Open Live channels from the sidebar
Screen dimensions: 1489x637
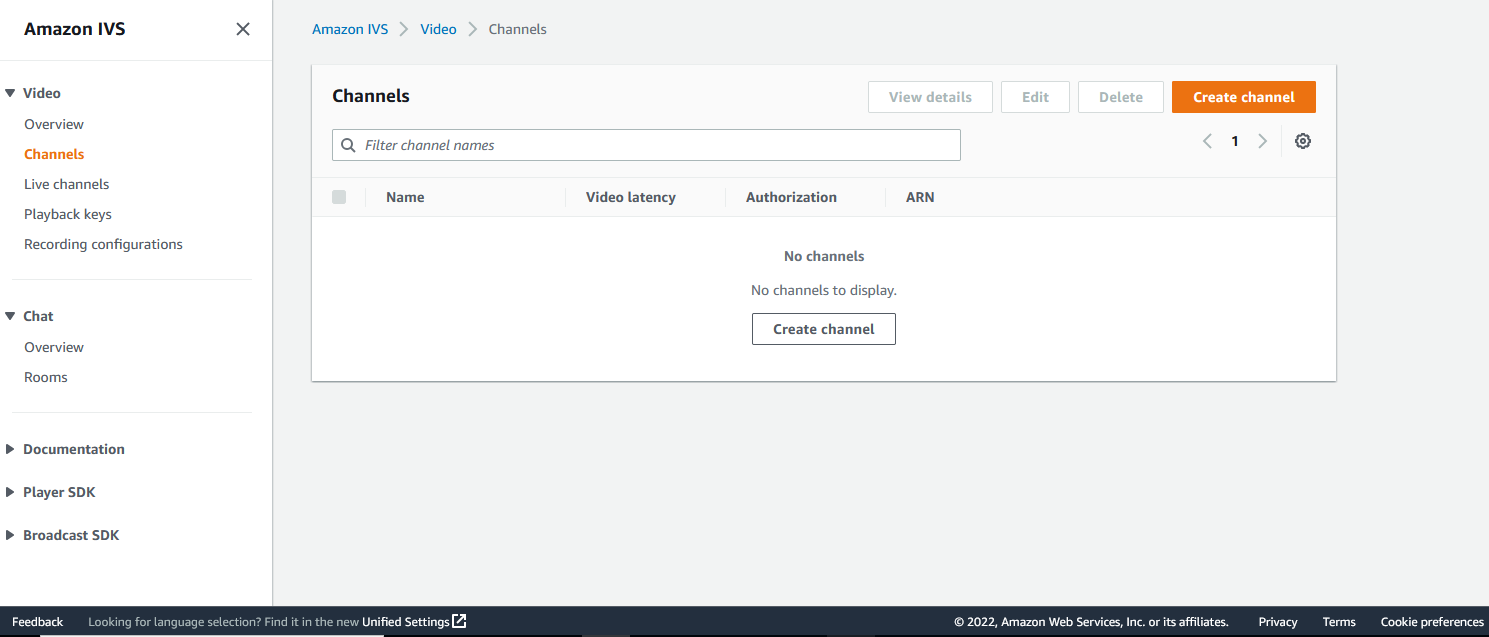[66, 183]
